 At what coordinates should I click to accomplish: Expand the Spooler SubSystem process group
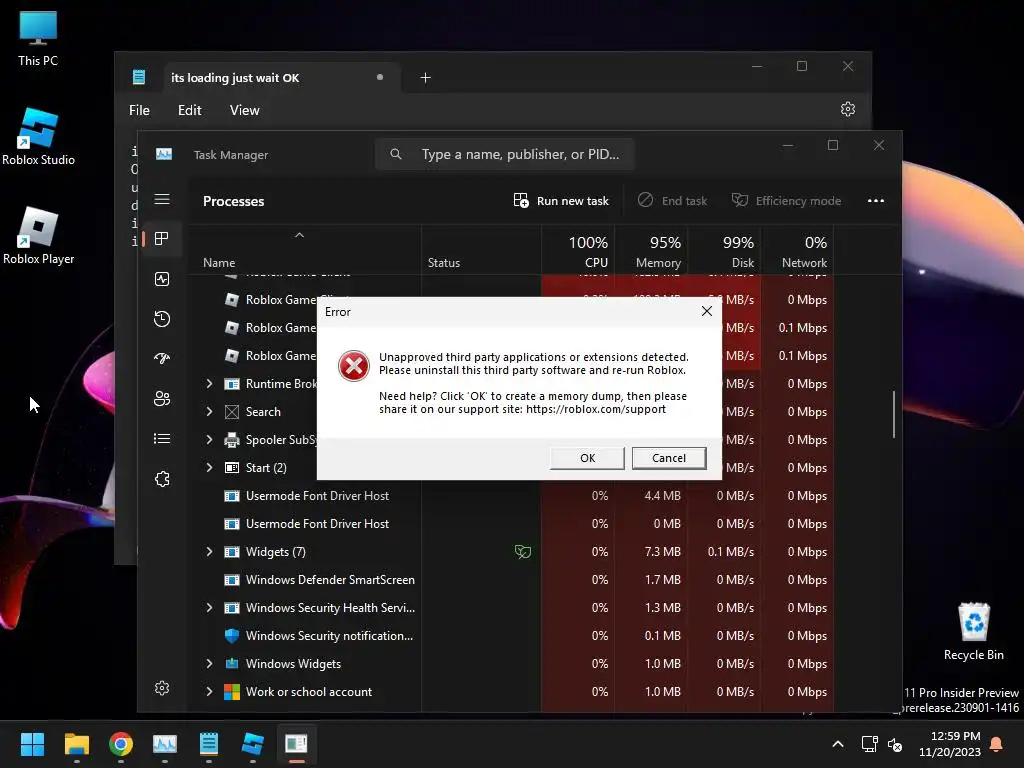(209, 440)
